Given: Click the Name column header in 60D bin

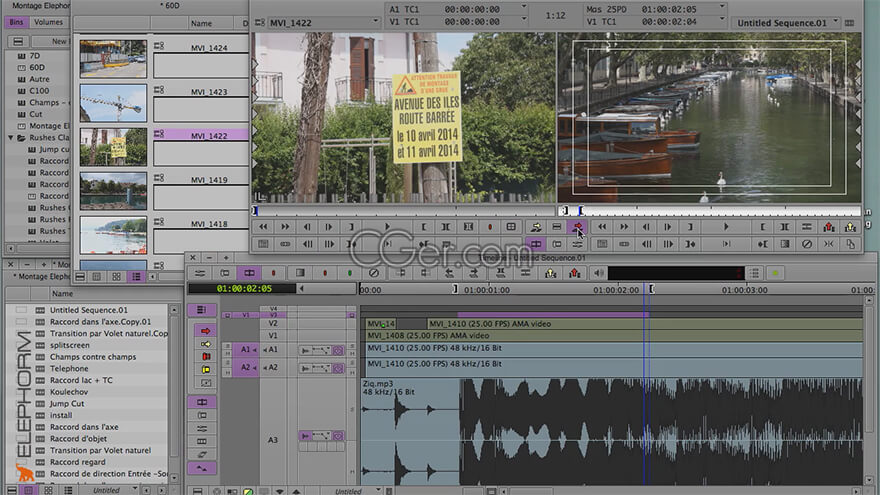Looking at the screenshot, I should (x=201, y=23).
